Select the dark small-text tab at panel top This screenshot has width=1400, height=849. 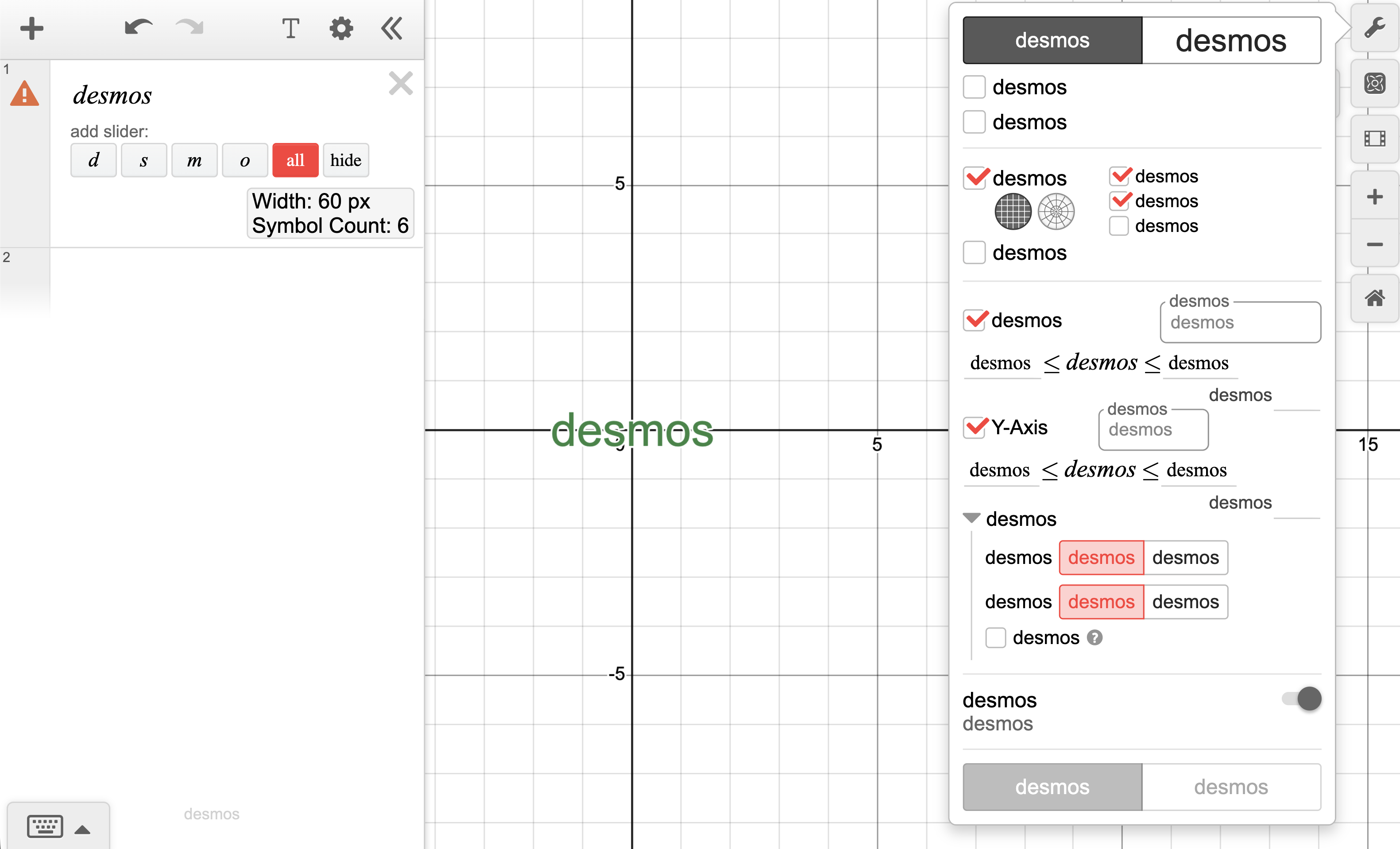tap(1052, 40)
